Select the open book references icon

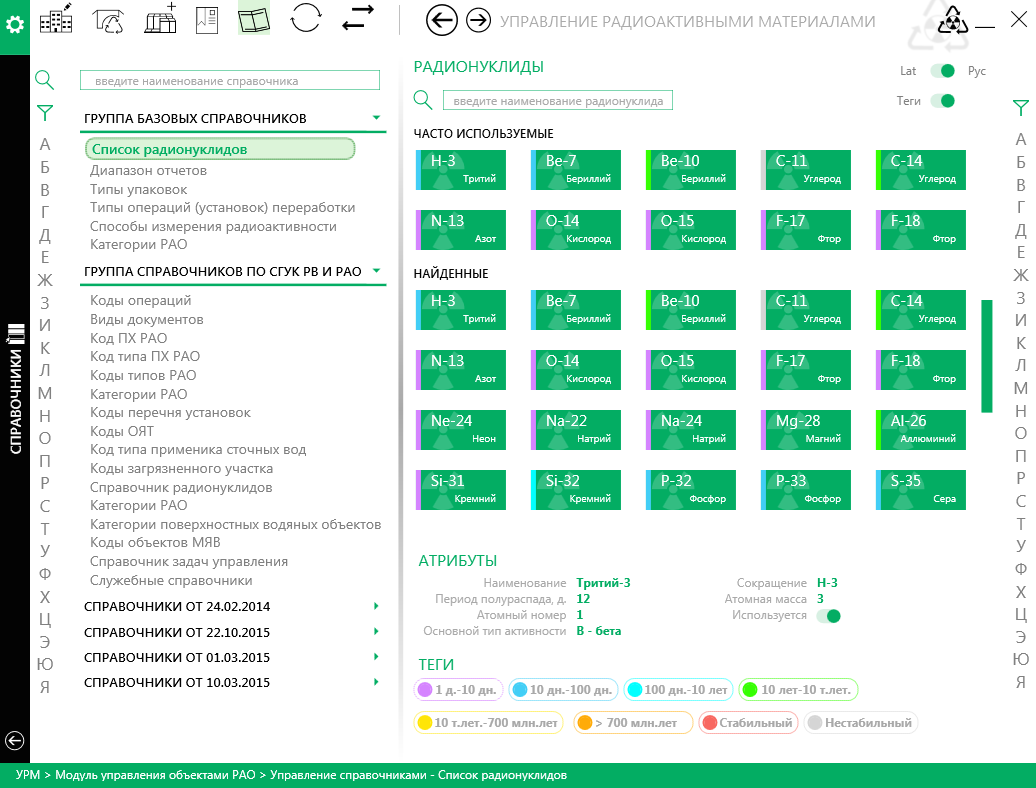(254, 20)
